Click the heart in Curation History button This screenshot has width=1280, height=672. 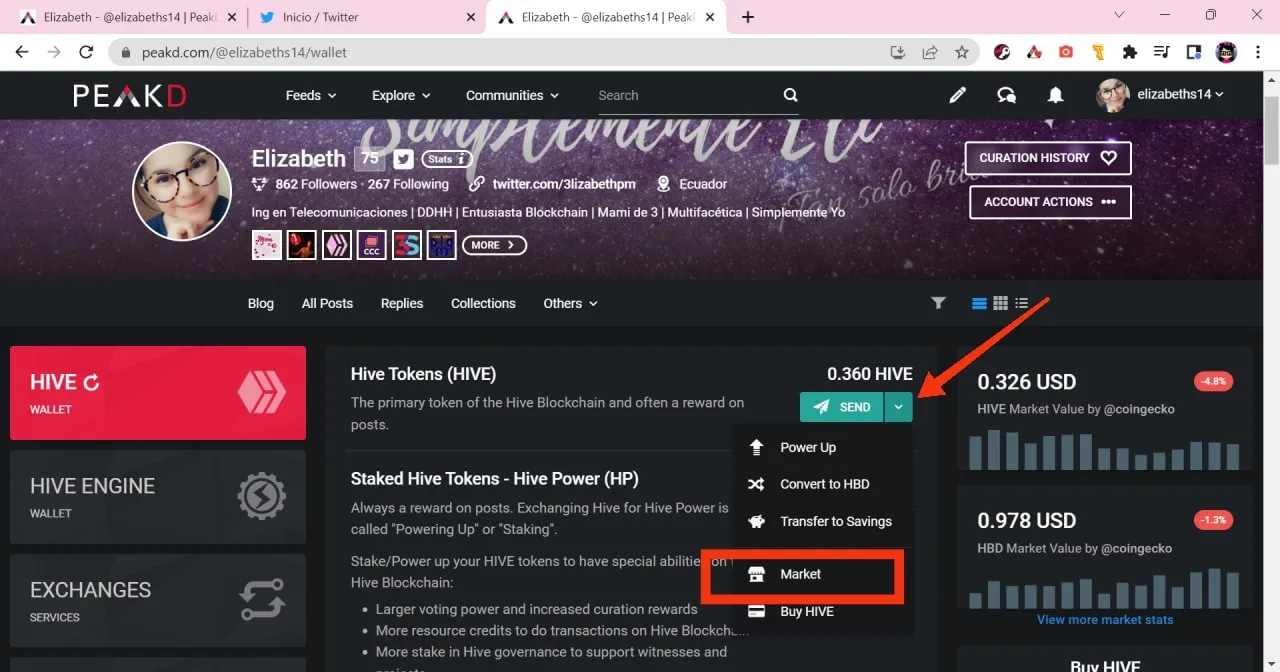click(x=1108, y=158)
